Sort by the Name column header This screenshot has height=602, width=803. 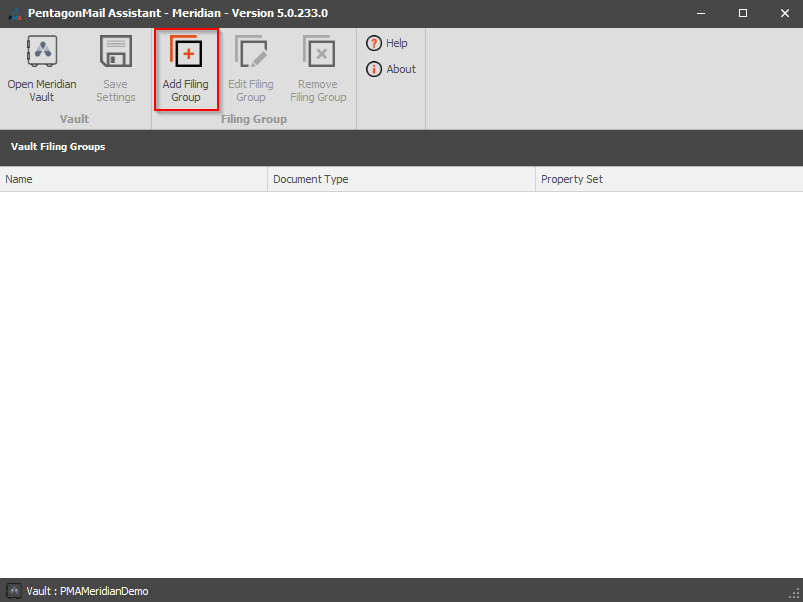point(134,179)
